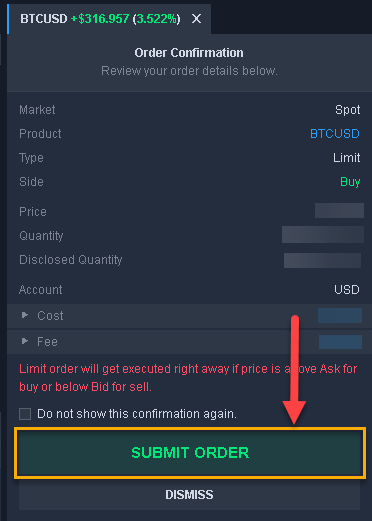This screenshot has height=521, width=372.
Task: Click the blurred Price value
Action: coord(339,211)
